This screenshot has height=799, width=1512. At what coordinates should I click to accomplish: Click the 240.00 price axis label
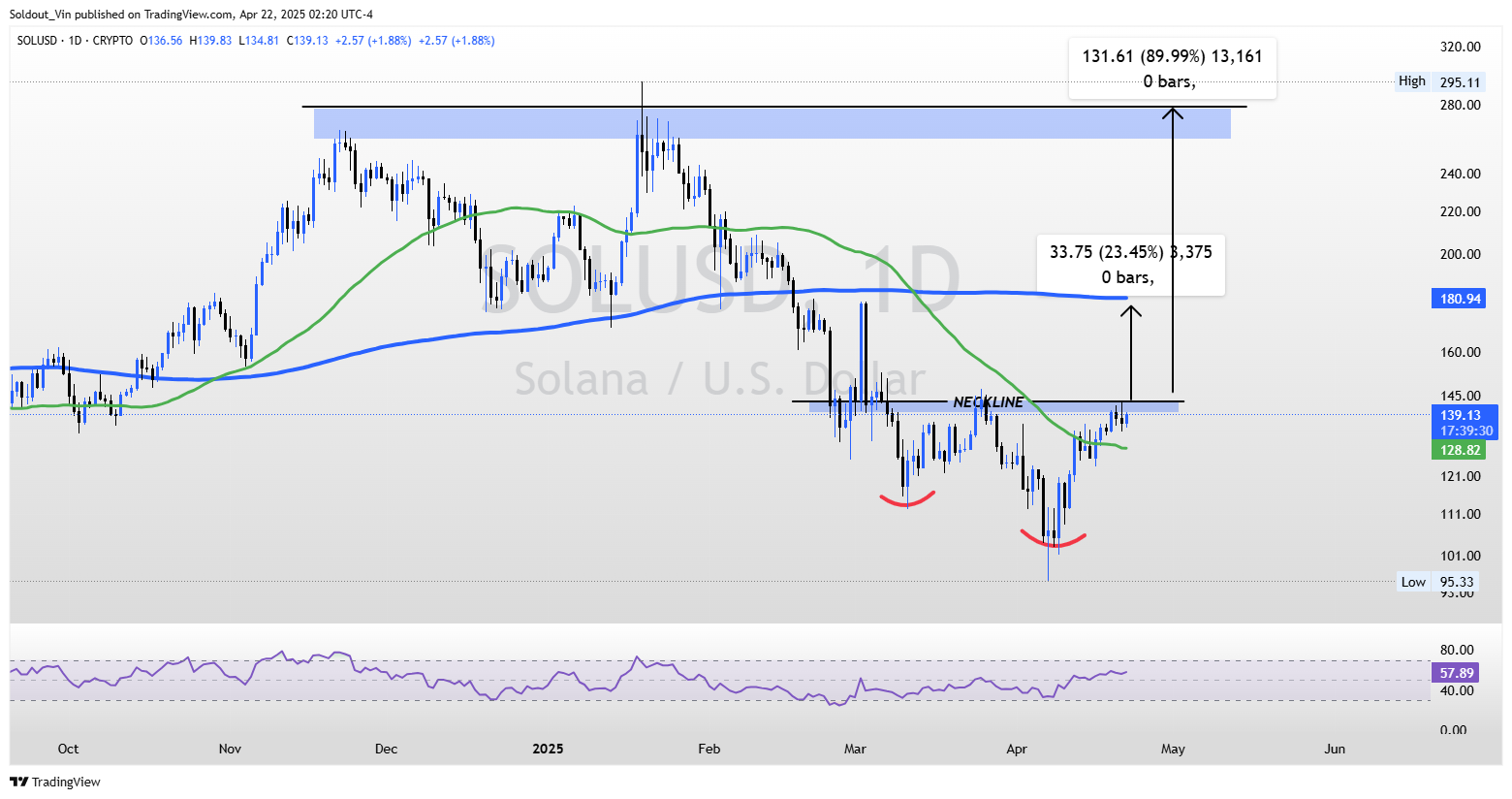coord(1460,174)
